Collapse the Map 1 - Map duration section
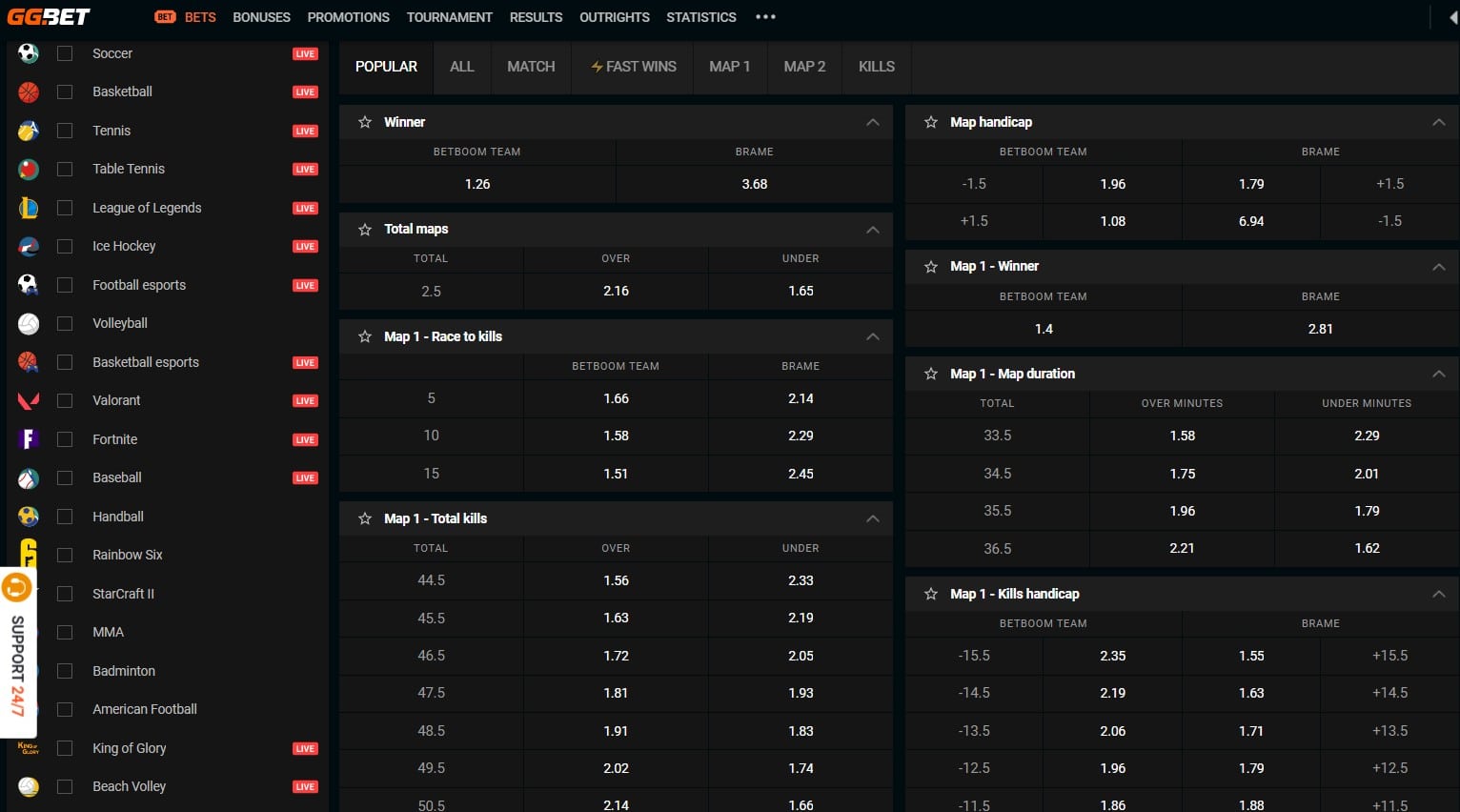Image resolution: width=1460 pixels, height=812 pixels. coord(1438,374)
